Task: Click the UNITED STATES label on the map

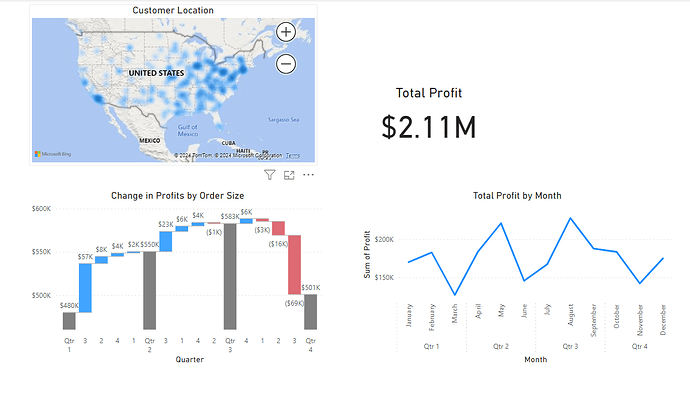Action: [156, 73]
